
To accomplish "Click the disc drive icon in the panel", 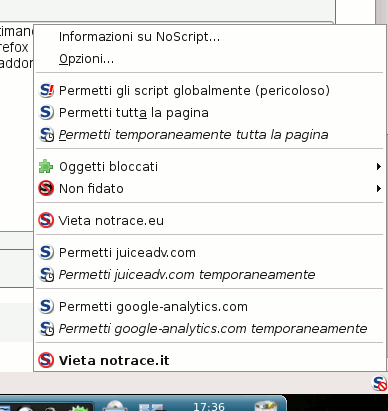I will pos(115,405).
